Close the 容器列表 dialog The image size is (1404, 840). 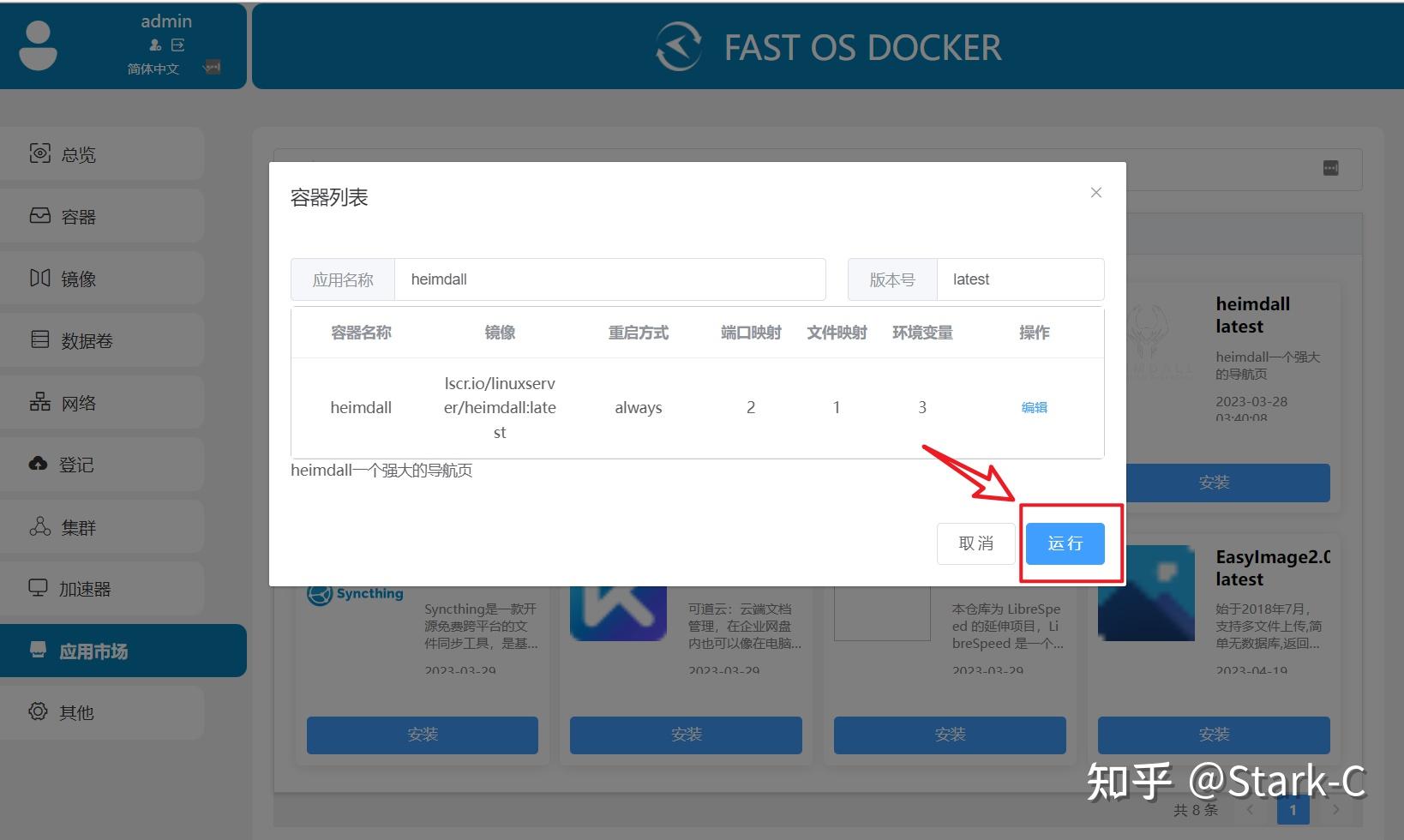tap(1095, 192)
